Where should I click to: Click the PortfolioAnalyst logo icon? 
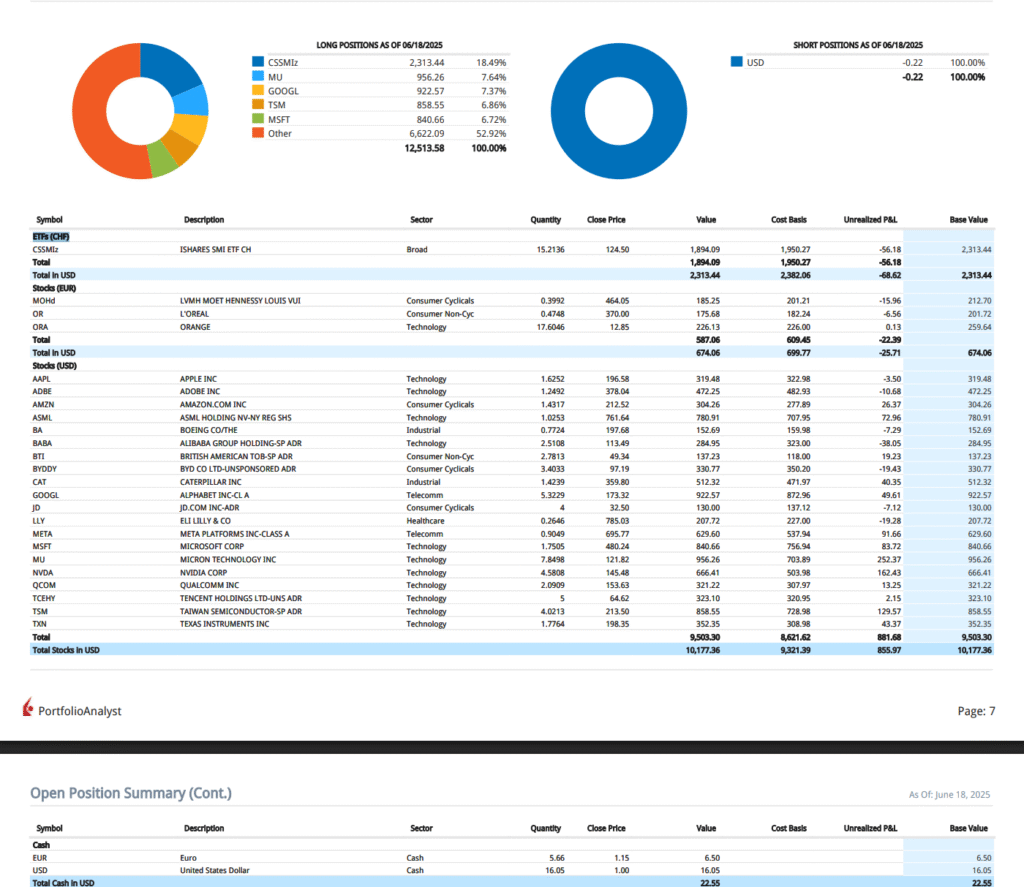click(x=27, y=707)
